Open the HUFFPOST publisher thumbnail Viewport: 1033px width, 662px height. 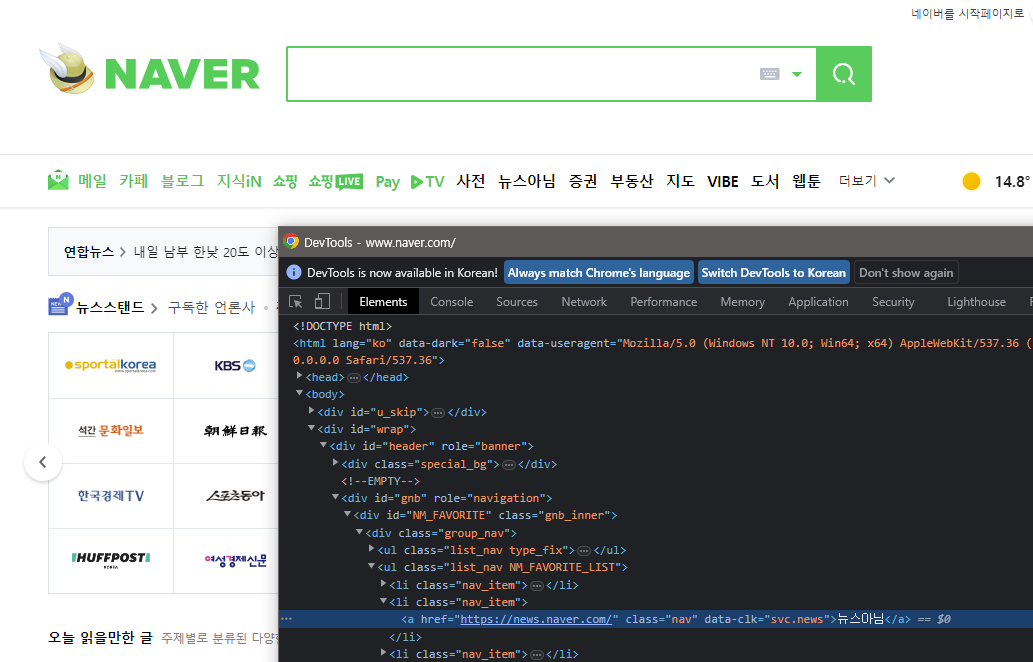click(x=111, y=561)
